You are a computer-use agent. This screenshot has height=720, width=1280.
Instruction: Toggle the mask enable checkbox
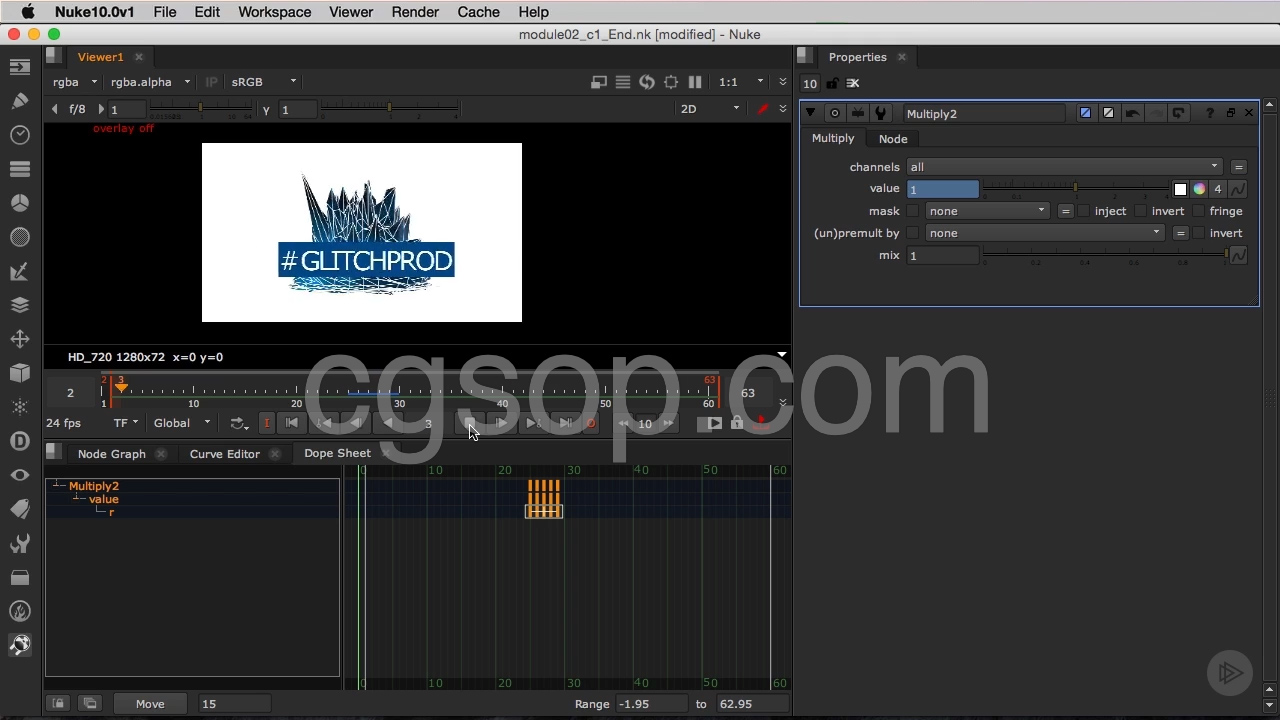(913, 211)
